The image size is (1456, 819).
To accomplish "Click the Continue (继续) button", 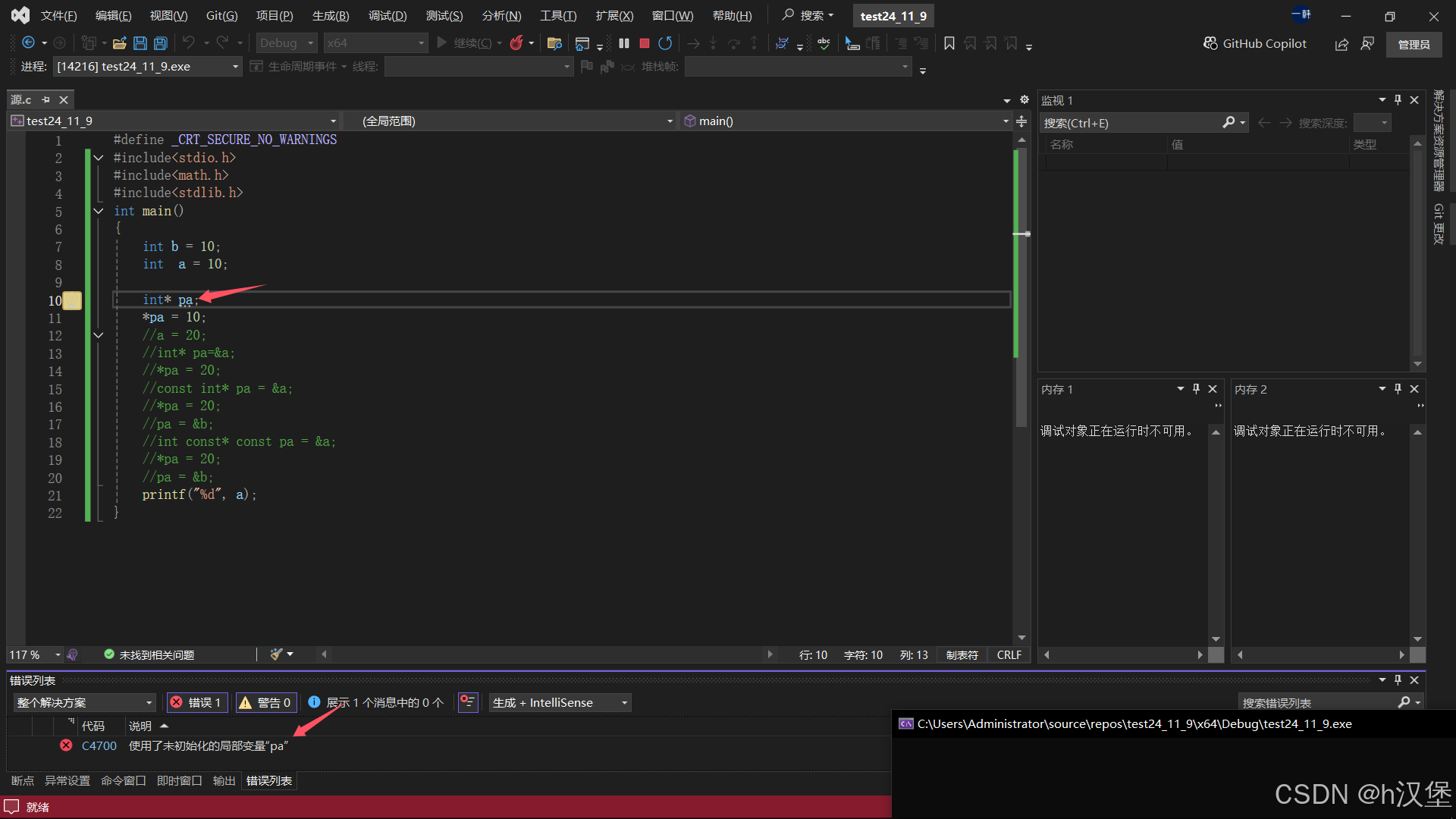I will click(464, 43).
